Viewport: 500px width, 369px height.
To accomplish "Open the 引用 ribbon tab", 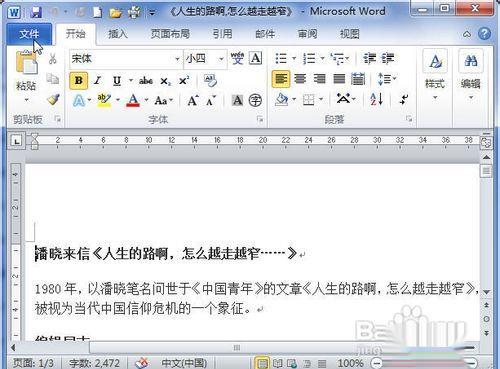I will (x=222, y=34).
